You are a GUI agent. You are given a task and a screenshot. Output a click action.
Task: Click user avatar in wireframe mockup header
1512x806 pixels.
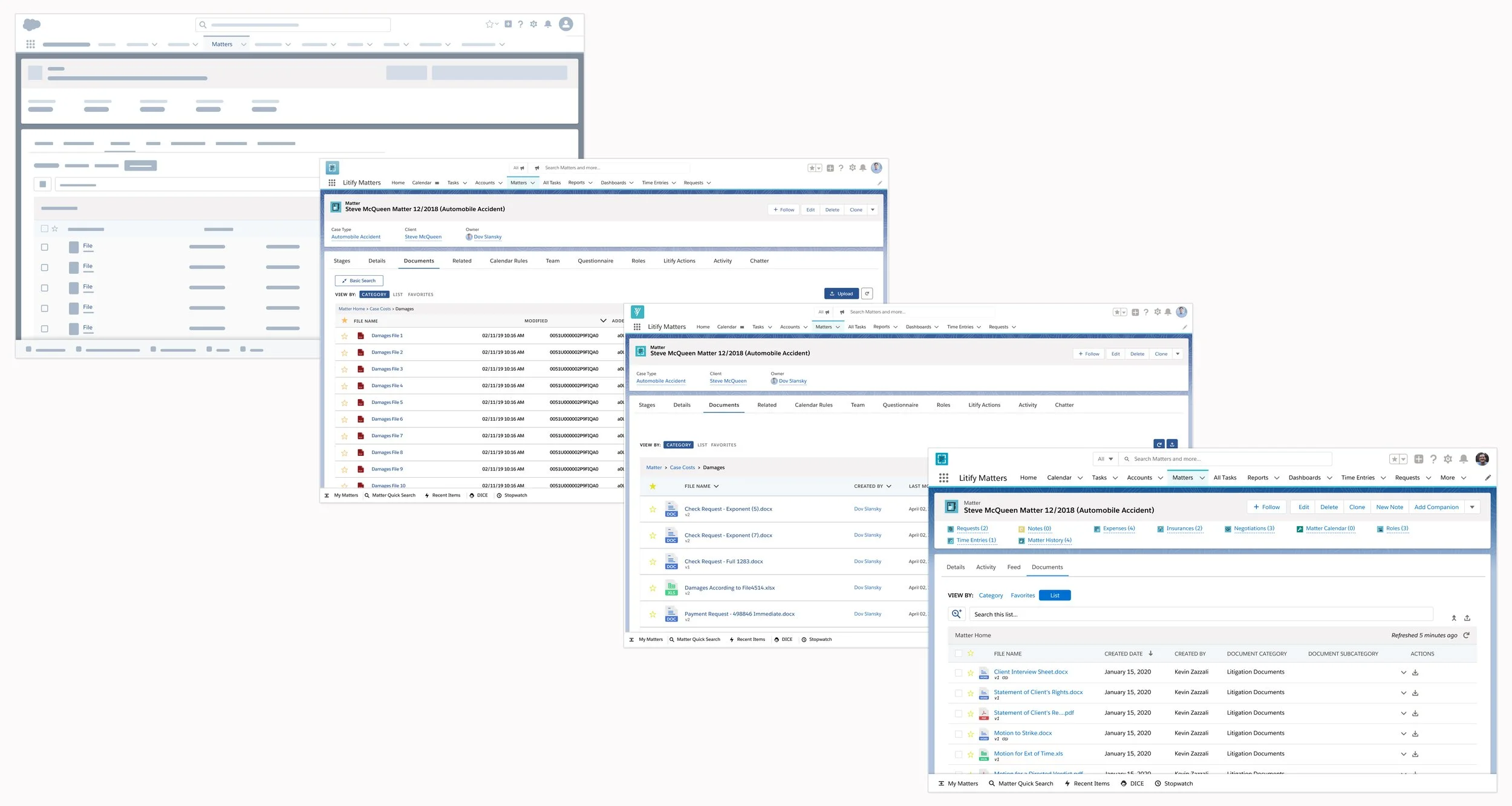click(x=566, y=24)
